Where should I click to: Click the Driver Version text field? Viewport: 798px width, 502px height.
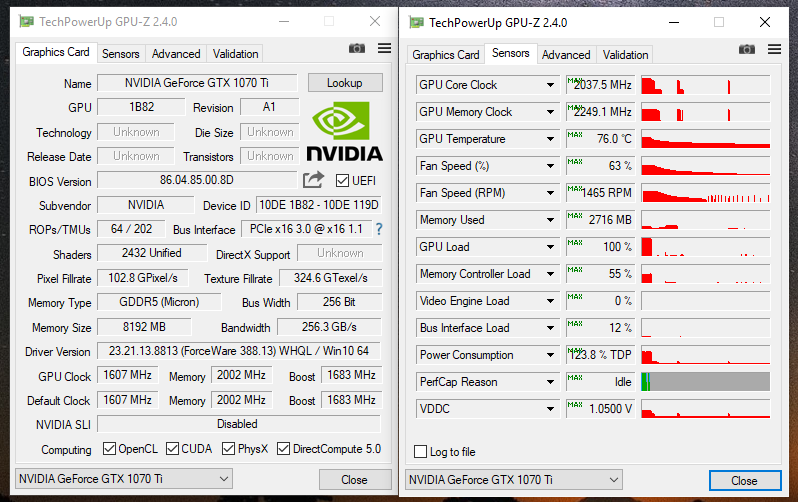pos(238,352)
